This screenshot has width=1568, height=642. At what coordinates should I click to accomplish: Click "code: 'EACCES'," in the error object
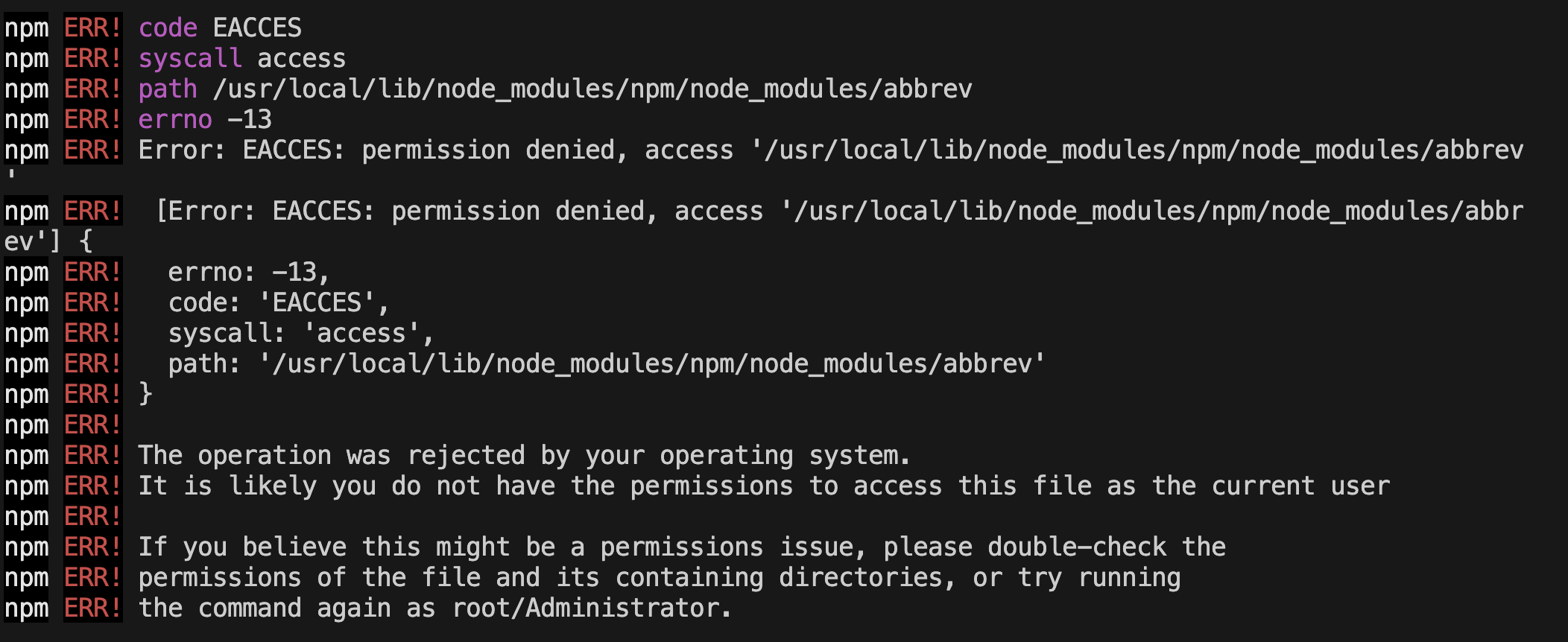[279, 303]
